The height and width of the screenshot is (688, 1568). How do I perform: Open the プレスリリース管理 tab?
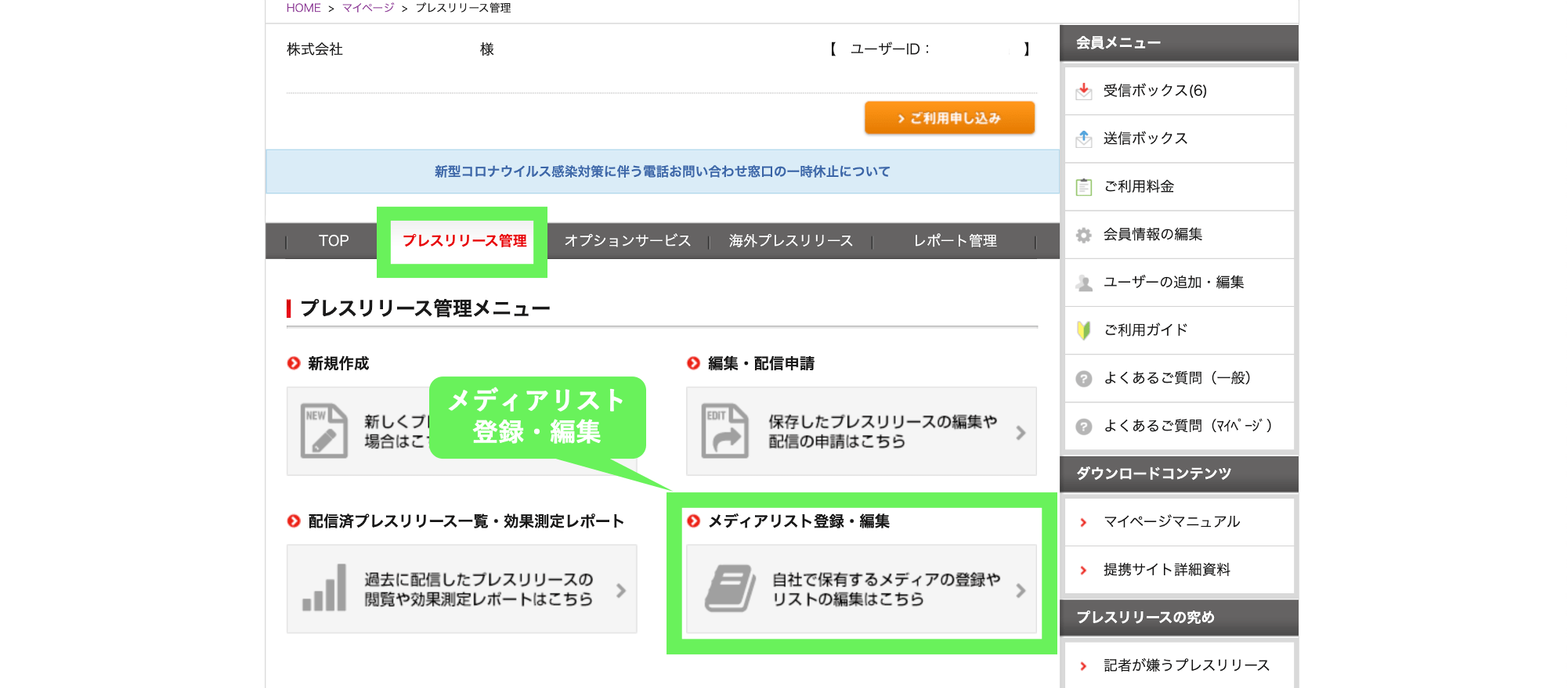(x=464, y=241)
